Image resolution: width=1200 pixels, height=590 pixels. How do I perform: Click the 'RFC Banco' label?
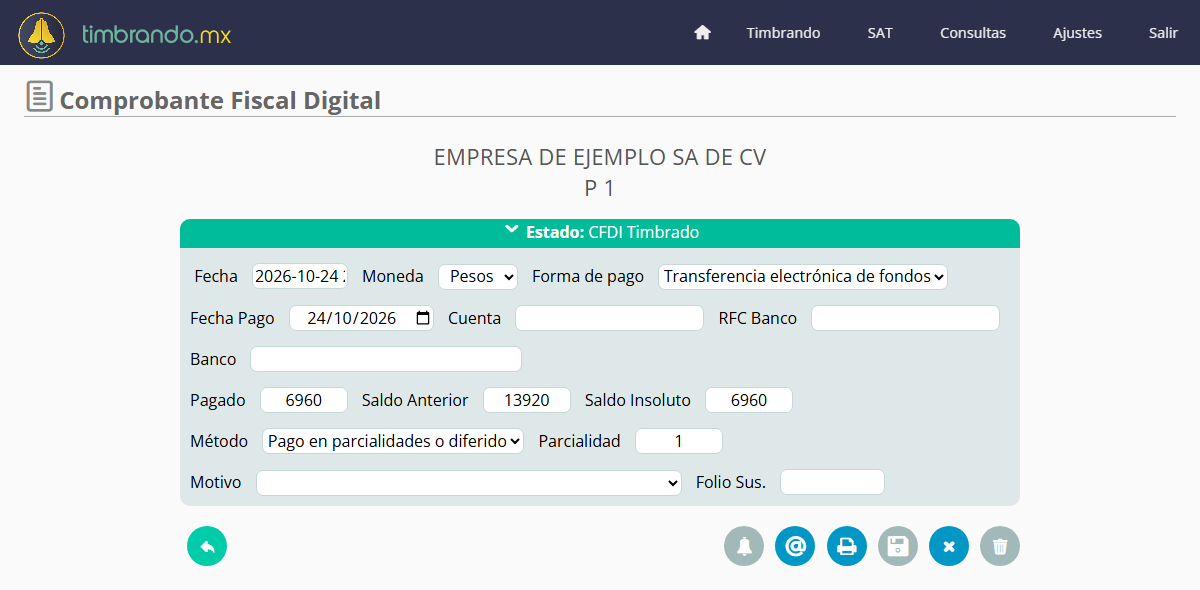pyautogui.click(x=758, y=318)
